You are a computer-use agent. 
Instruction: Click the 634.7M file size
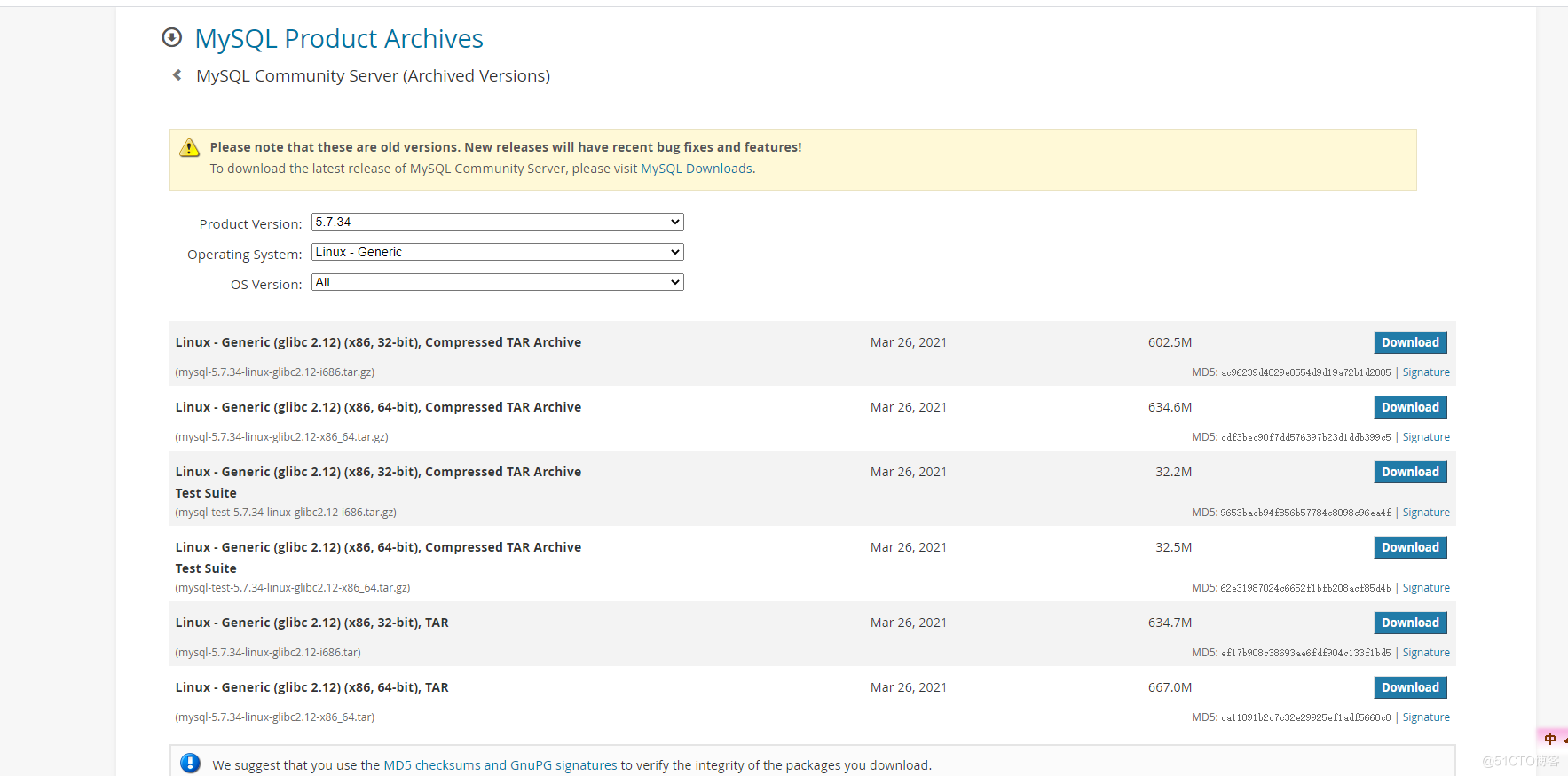(1170, 623)
